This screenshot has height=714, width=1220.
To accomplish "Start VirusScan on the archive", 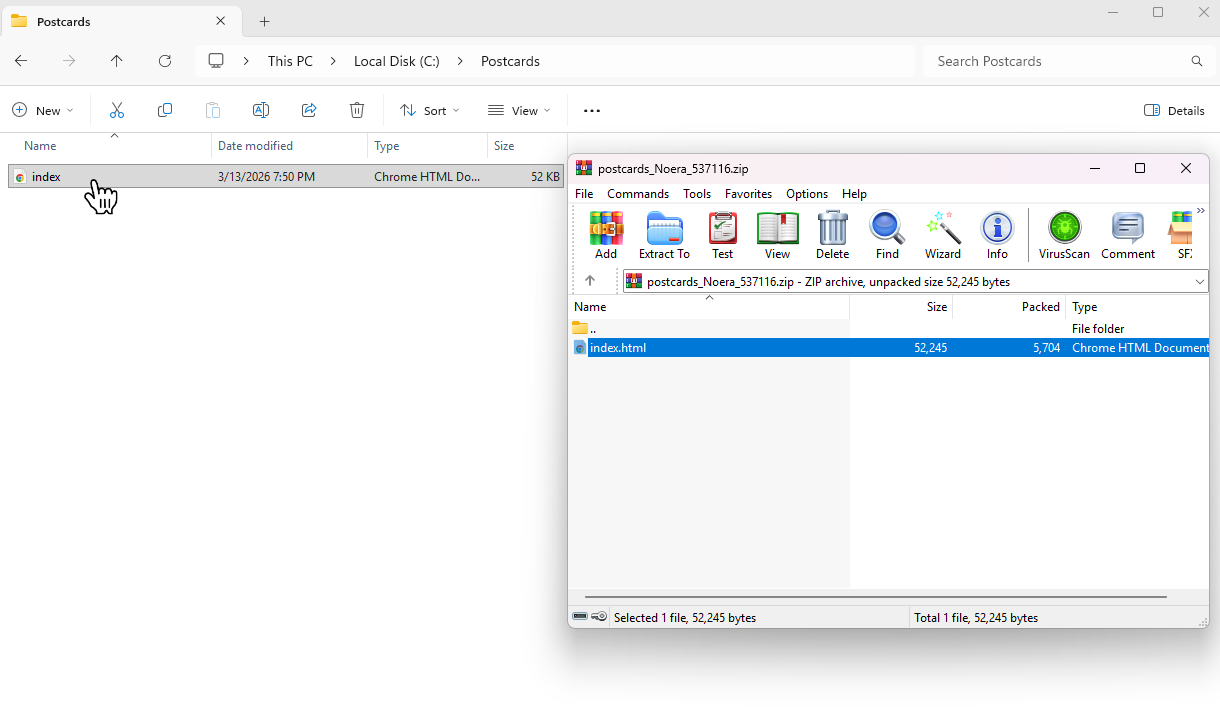I will pos(1064,236).
